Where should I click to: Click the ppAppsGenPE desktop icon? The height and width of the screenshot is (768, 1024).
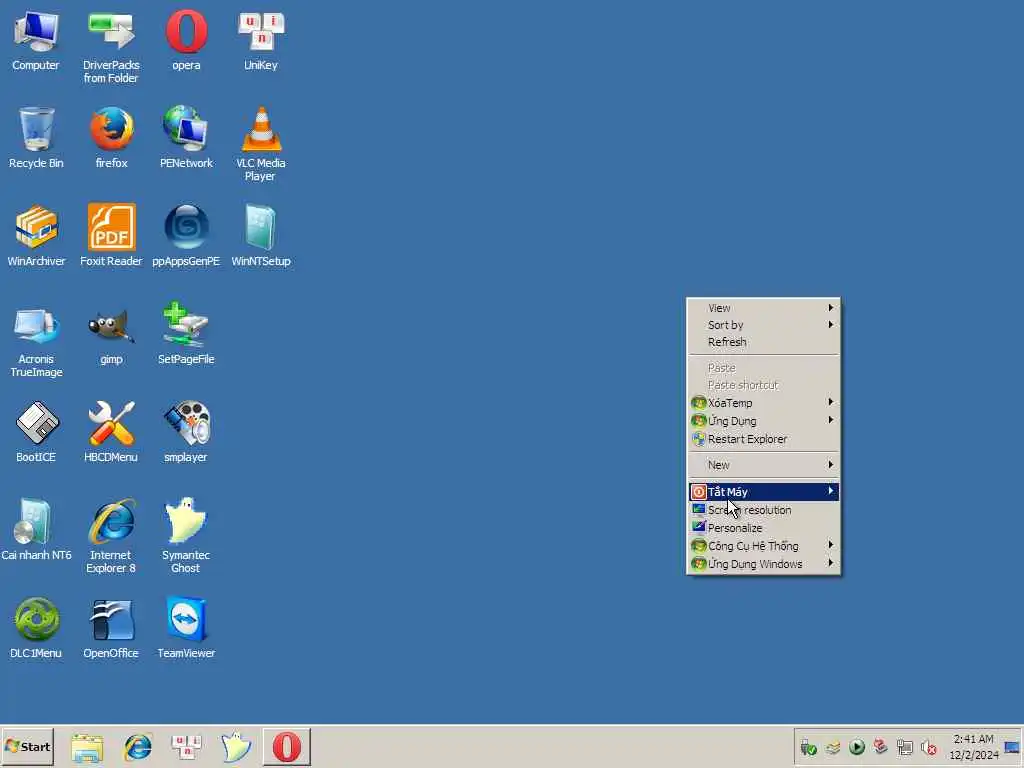(x=186, y=236)
